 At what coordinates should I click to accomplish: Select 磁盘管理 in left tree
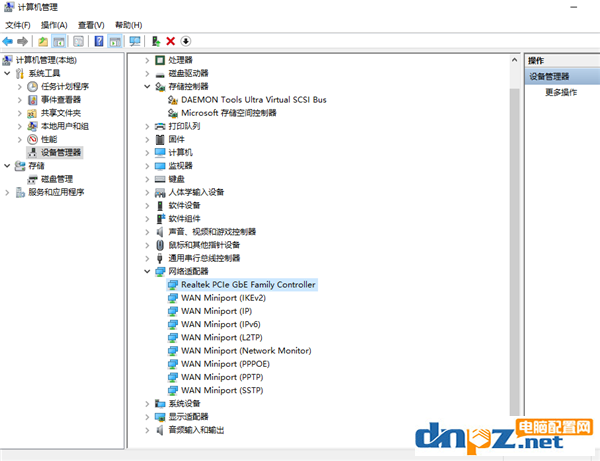57,179
